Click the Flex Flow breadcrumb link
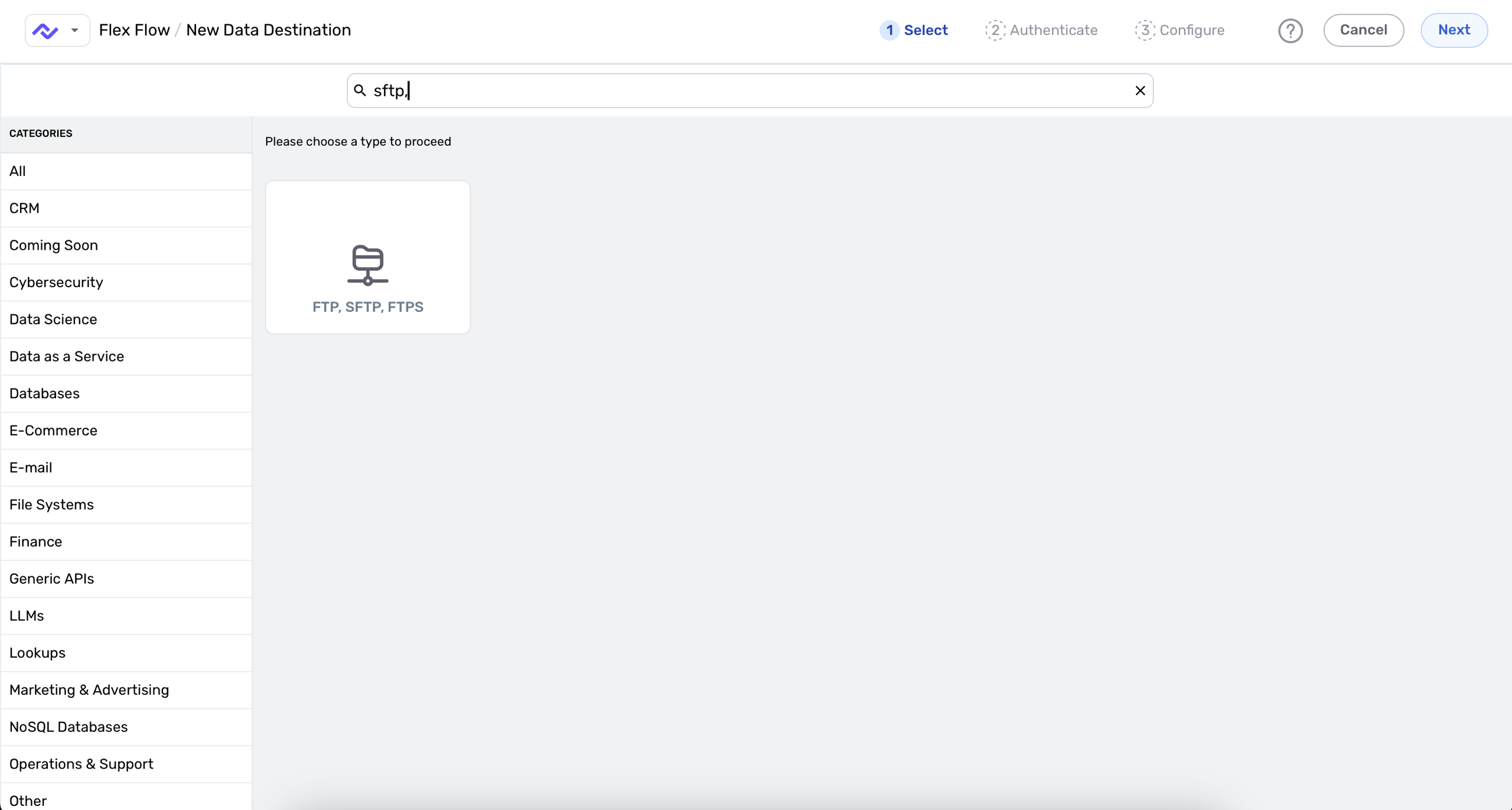The image size is (1512, 810). pyautogui.click(x=134, y=30)
